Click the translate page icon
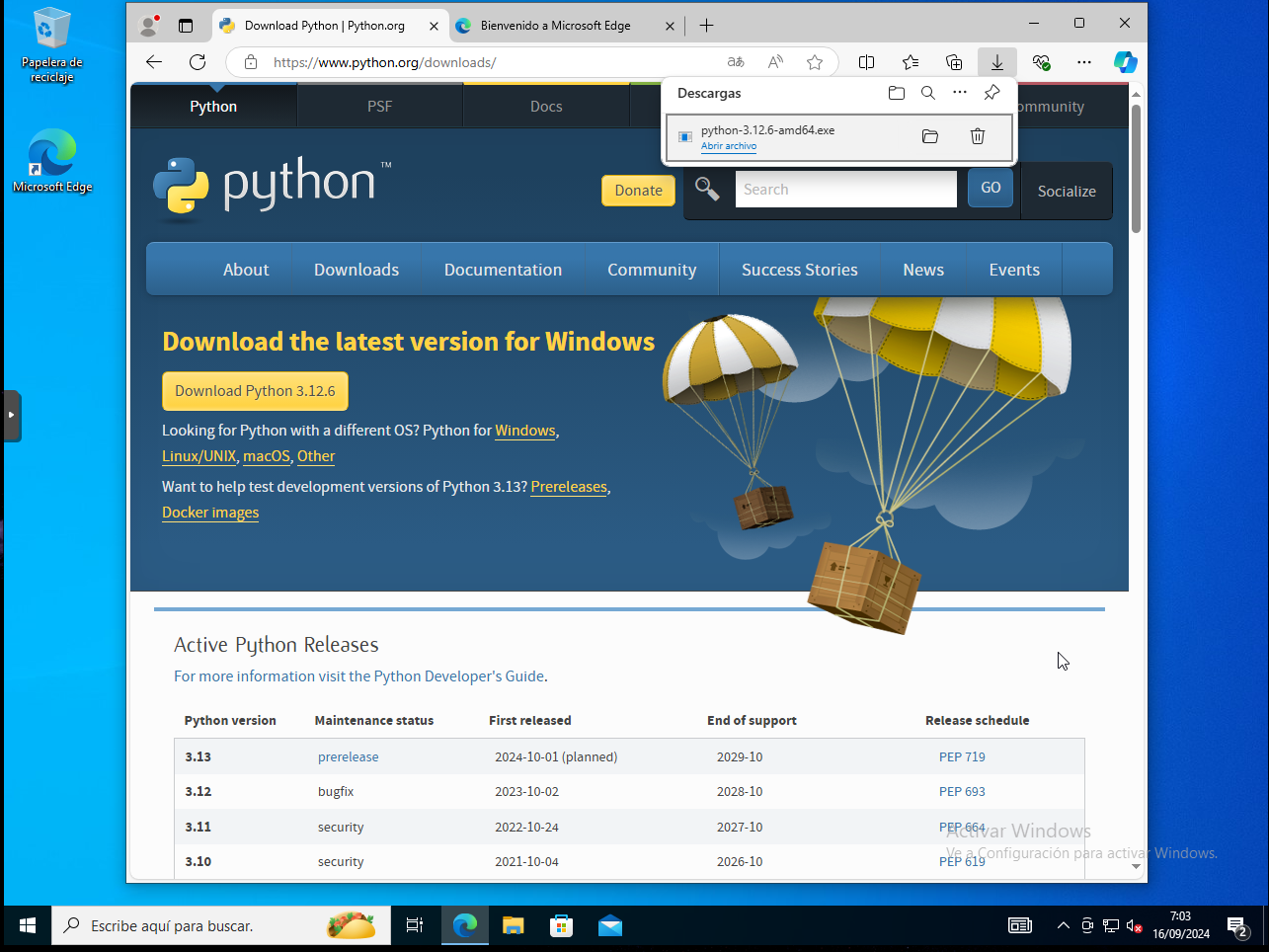 [736, 62]
